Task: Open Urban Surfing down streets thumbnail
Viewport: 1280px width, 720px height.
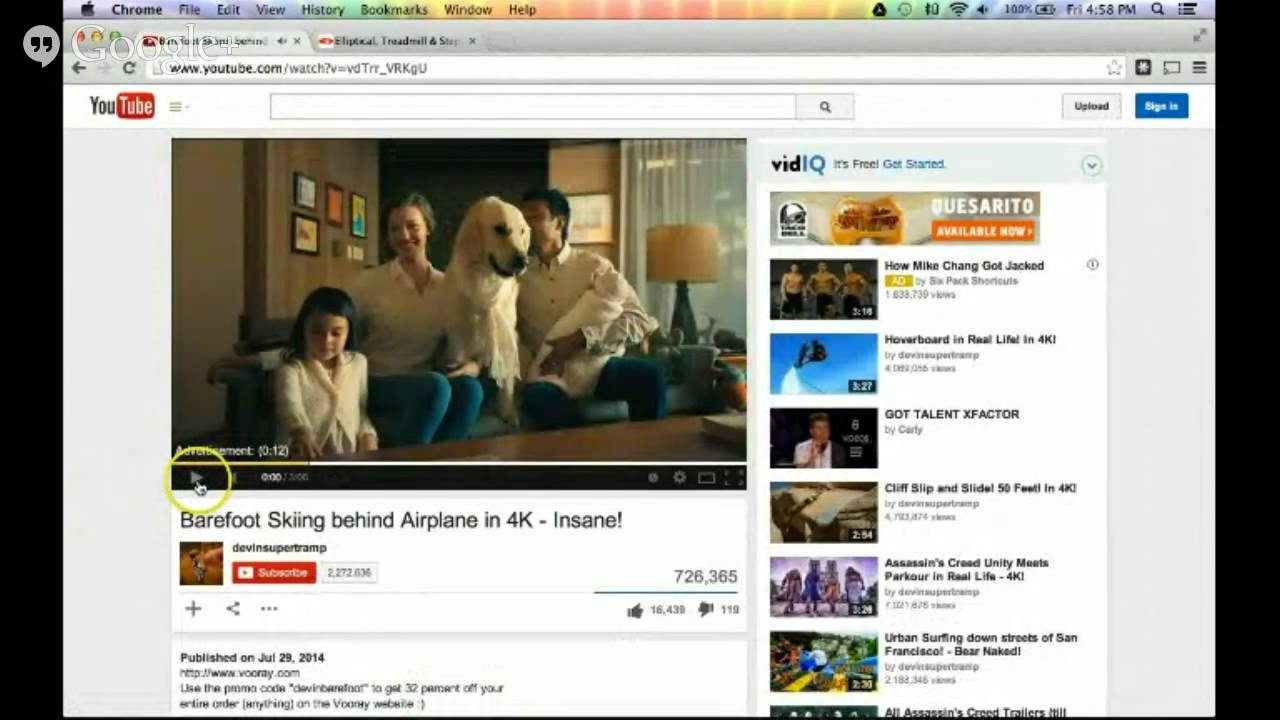Action: click(823, 661)
